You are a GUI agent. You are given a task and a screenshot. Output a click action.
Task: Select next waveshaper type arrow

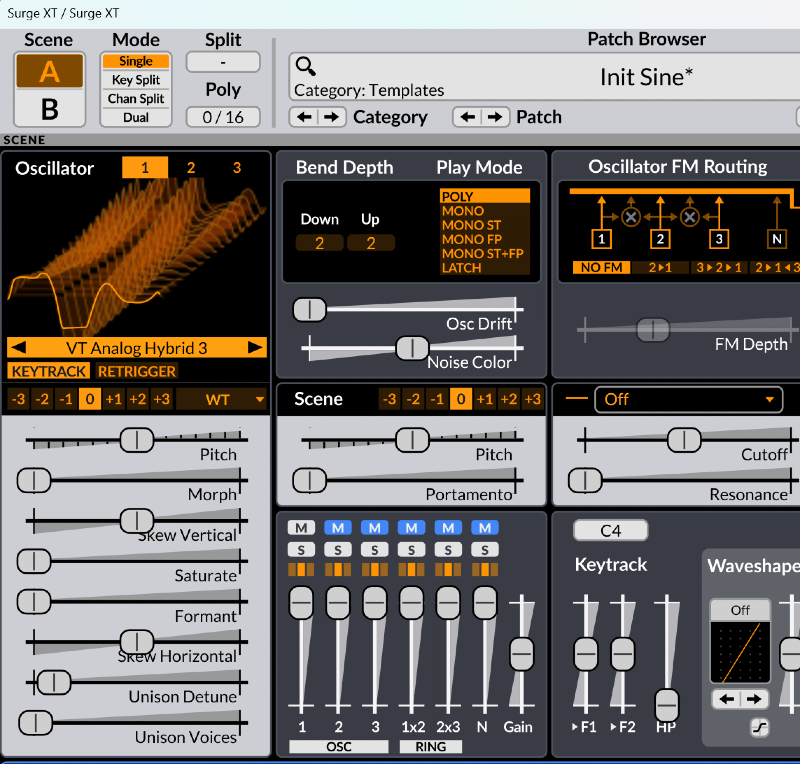tap(754, 699)
